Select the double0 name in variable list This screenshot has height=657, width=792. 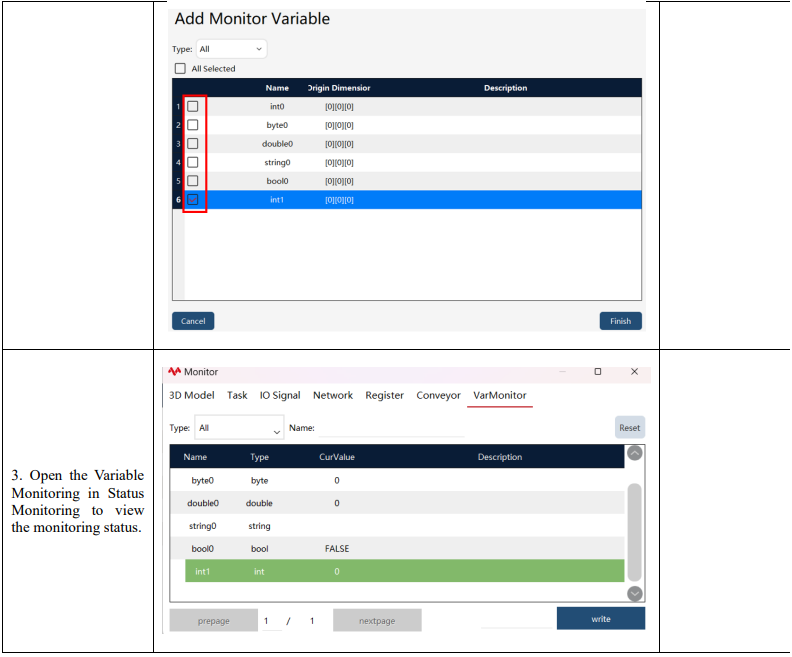point(277,144)
